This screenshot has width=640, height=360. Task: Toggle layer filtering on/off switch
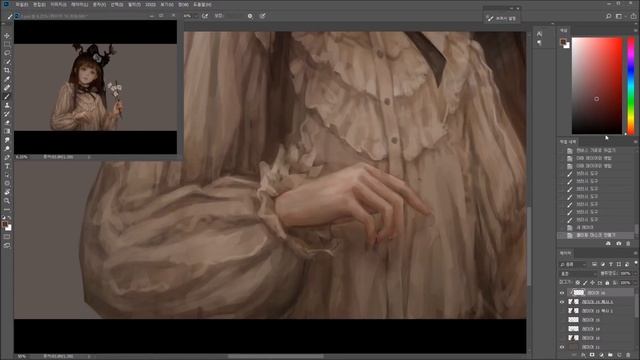pos(636,264)
